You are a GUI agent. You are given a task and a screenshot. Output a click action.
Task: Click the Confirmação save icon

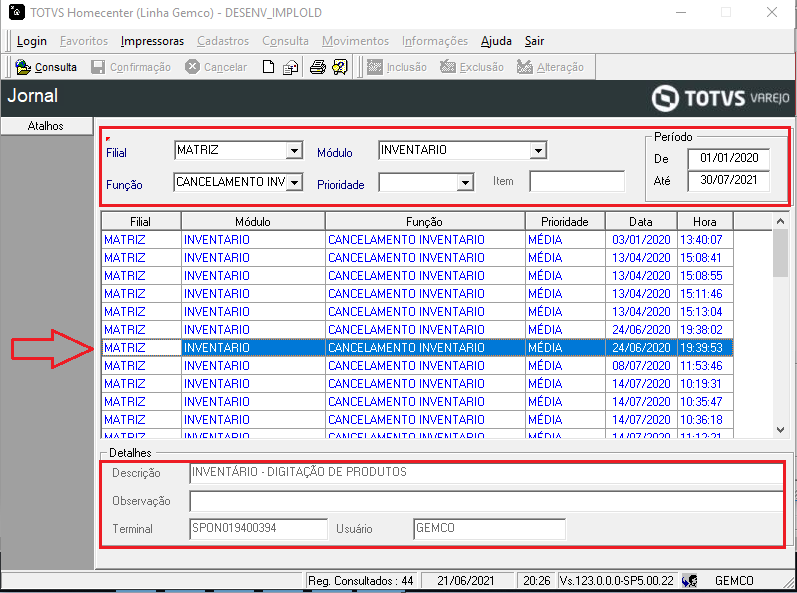[98, 67]
